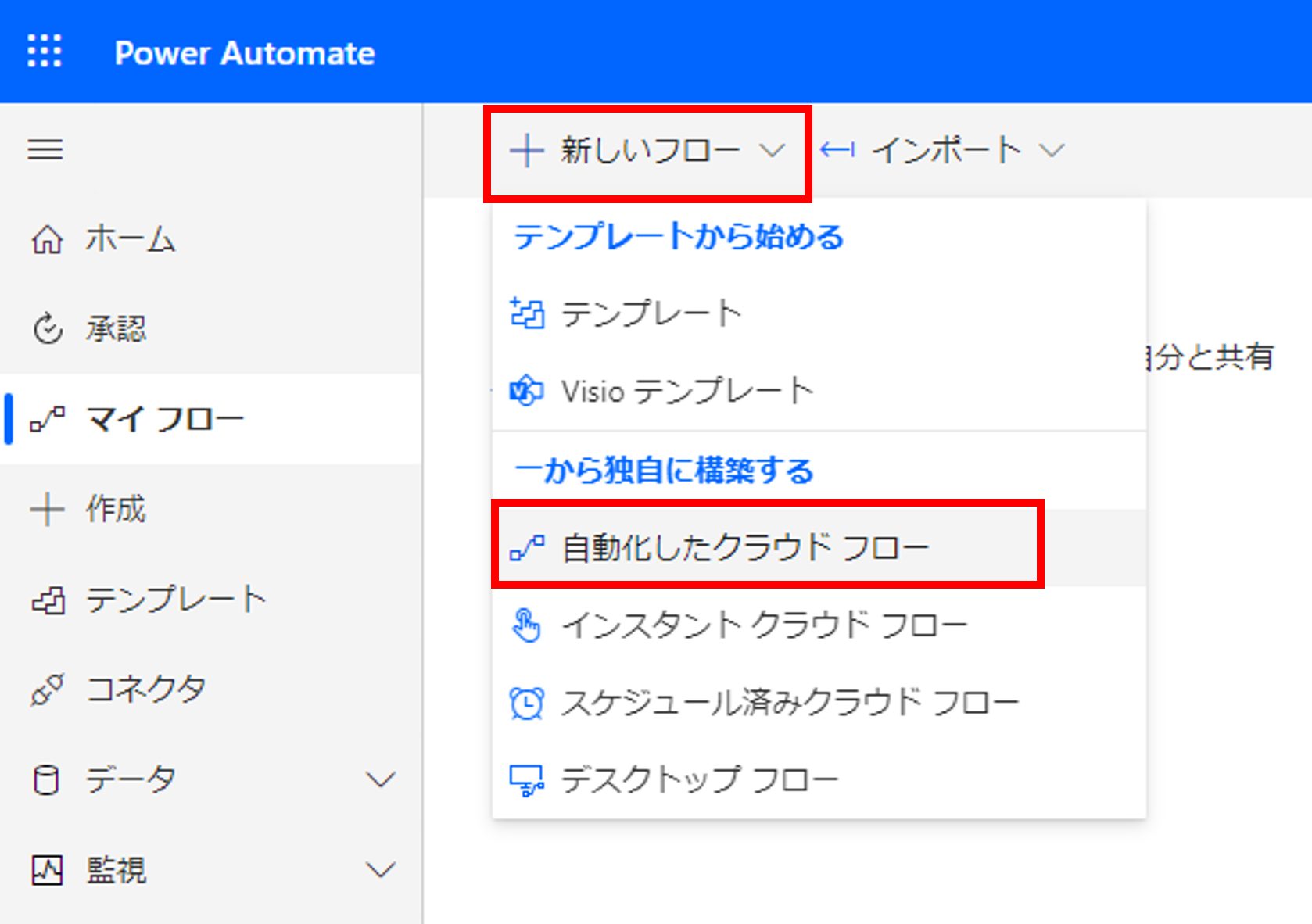This screenshot has height=924, width=1312.
Task: Click the コネクタ connector icon
Action: pos(47,689)
